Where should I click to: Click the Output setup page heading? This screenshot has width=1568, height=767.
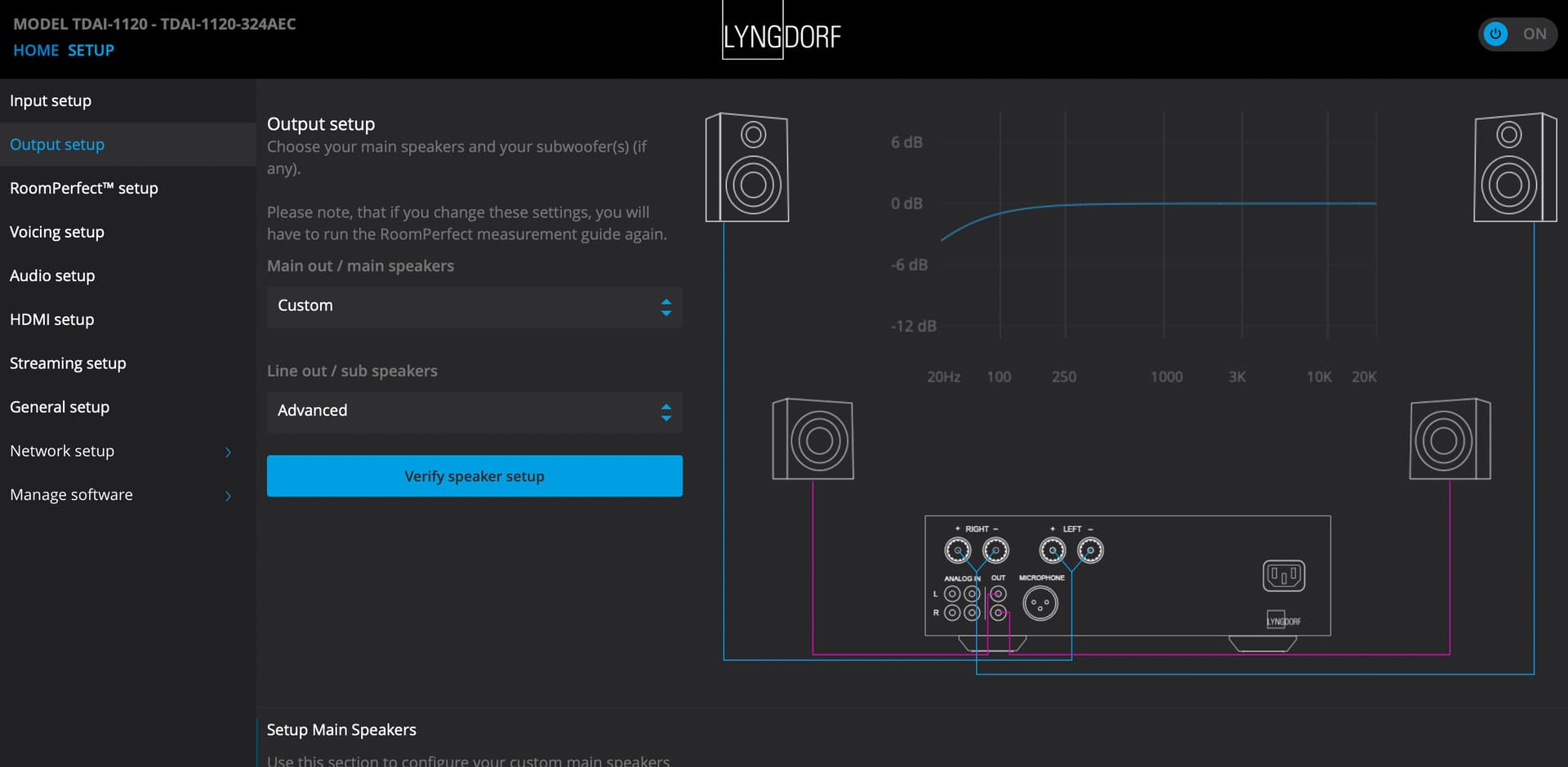[321, 124]
